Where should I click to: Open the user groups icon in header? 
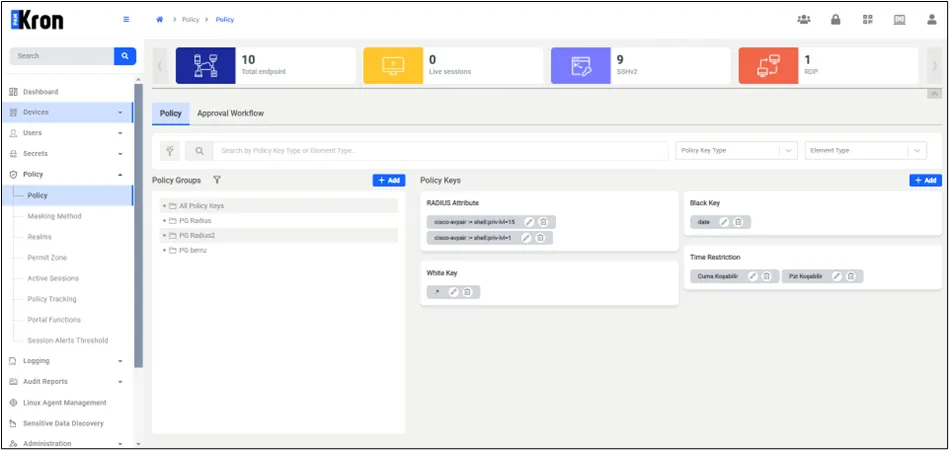[804, 19]
